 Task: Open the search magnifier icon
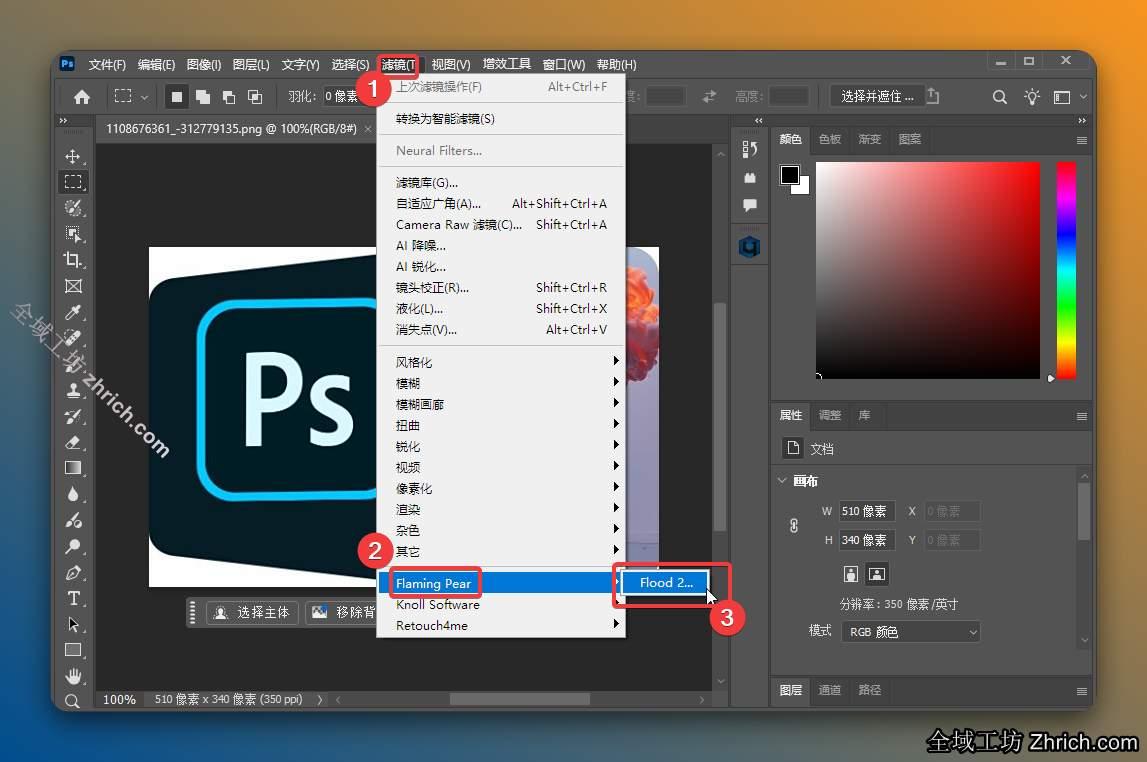pos(999,97)
